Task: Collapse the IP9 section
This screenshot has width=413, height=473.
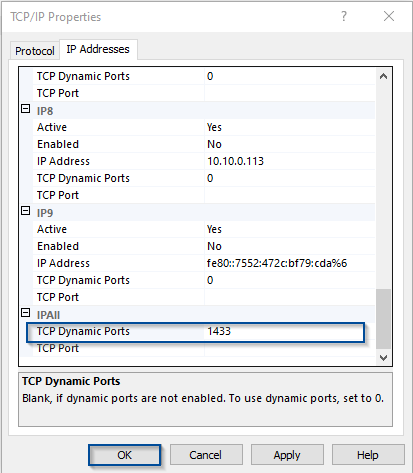Action: [x=26, y=211]
